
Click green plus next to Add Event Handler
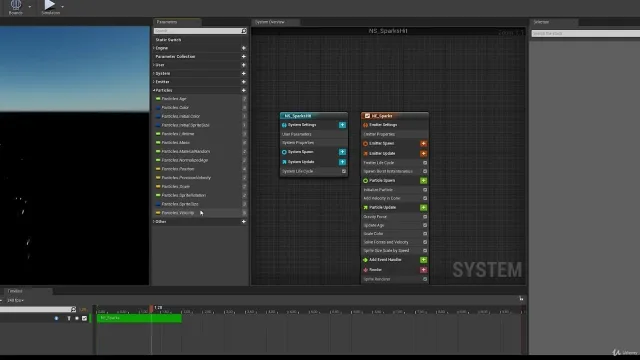[x=423, y=260]
